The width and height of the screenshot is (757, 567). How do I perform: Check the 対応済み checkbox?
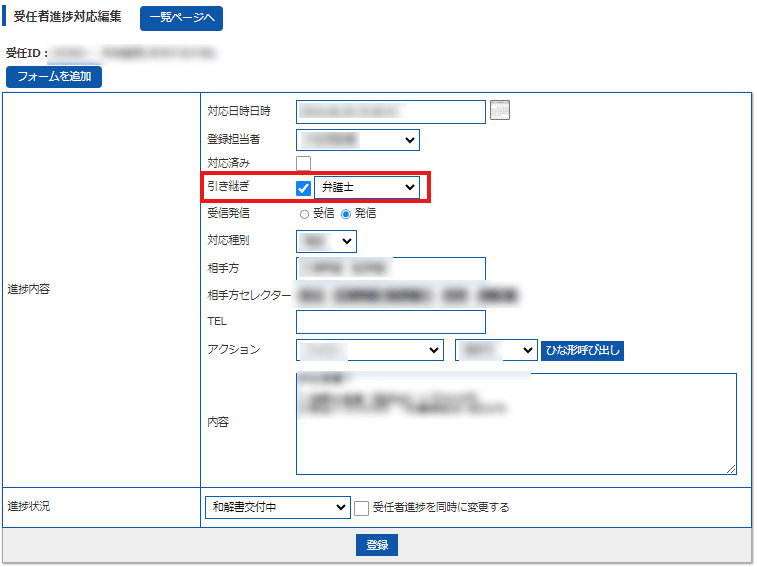click(304, 163)
